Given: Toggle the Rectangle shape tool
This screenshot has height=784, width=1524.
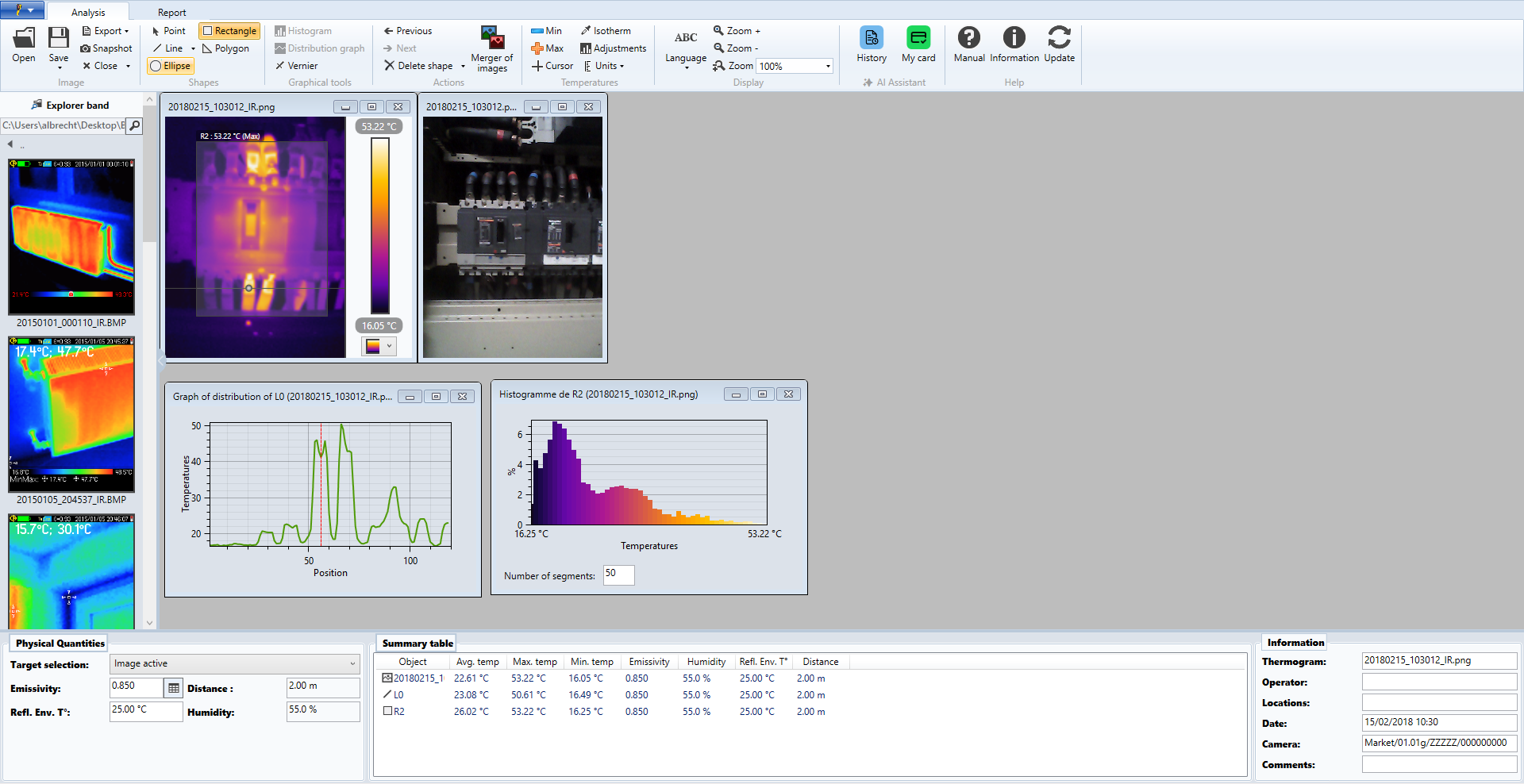Looking at the screenshot, I should pyautogui.click(x=229, y=31).
